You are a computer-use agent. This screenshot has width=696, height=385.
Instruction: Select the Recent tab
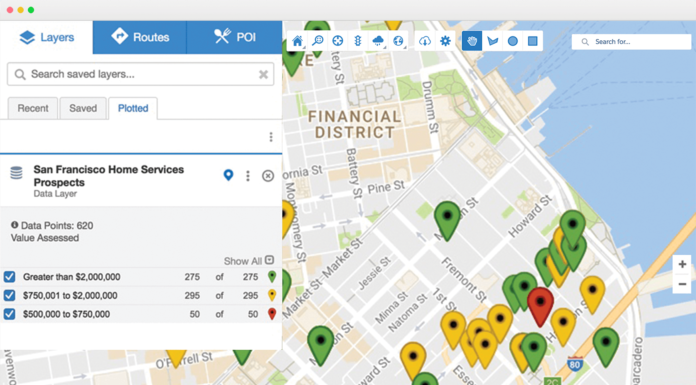coord(33,108)
